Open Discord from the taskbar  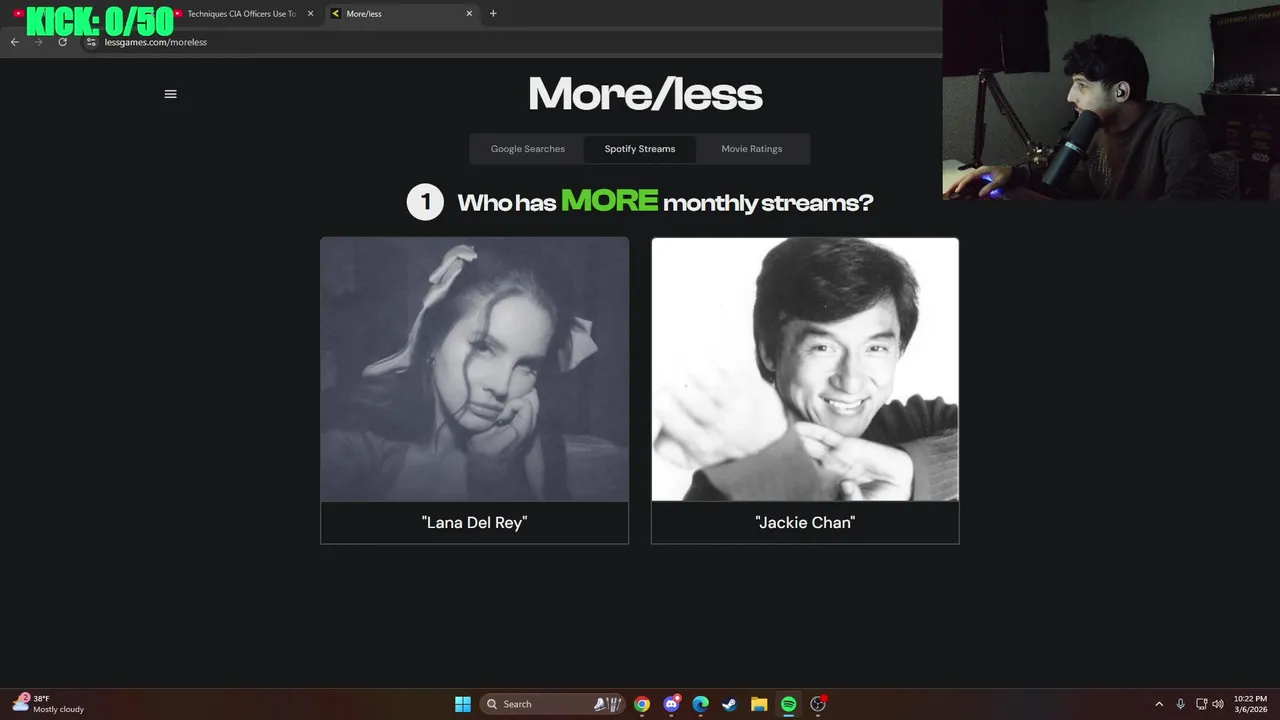[x=672, y=704]
